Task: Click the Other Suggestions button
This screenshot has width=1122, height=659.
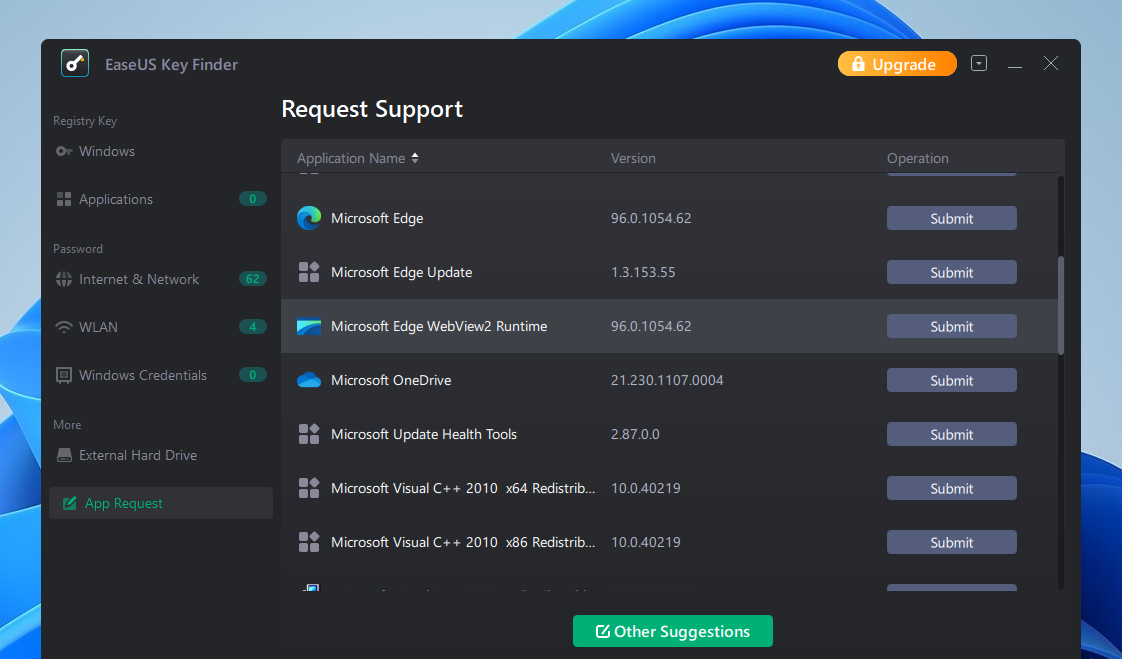Action: point(672,631)
